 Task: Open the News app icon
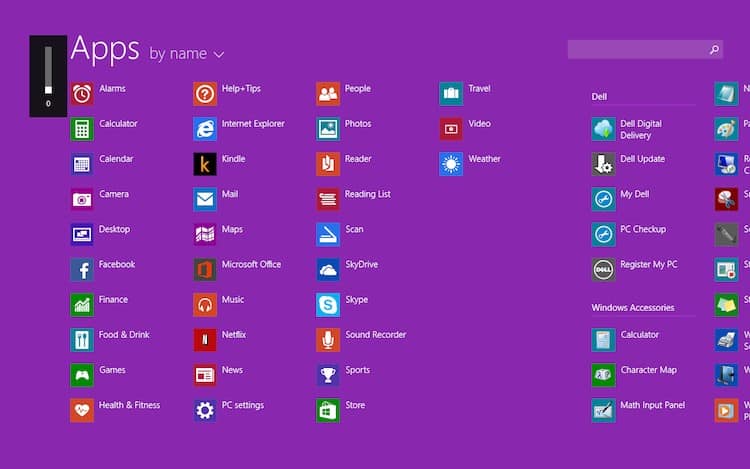[205, 375]
